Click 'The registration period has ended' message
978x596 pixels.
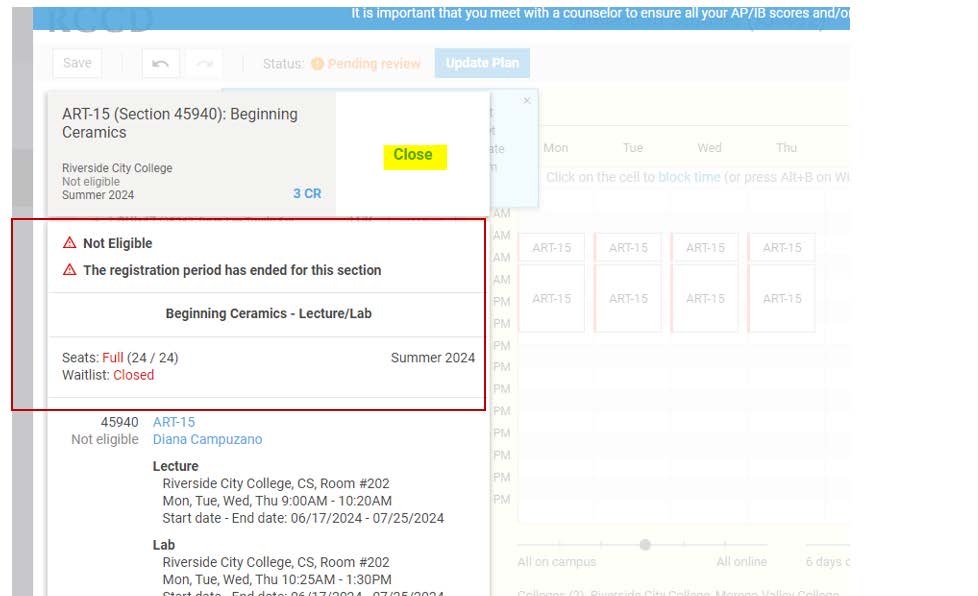232,270
